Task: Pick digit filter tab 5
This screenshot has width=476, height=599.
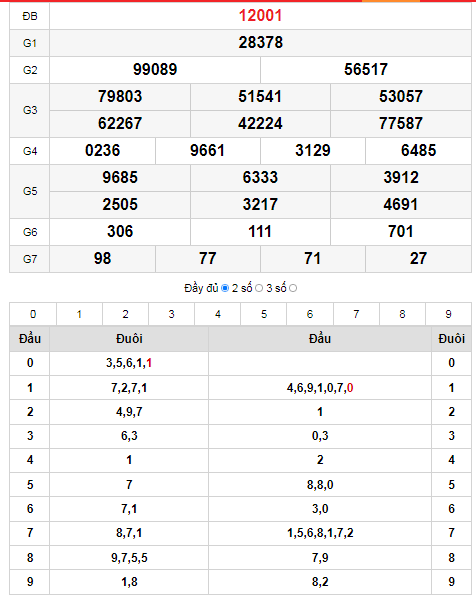Action: pos(264,314)
